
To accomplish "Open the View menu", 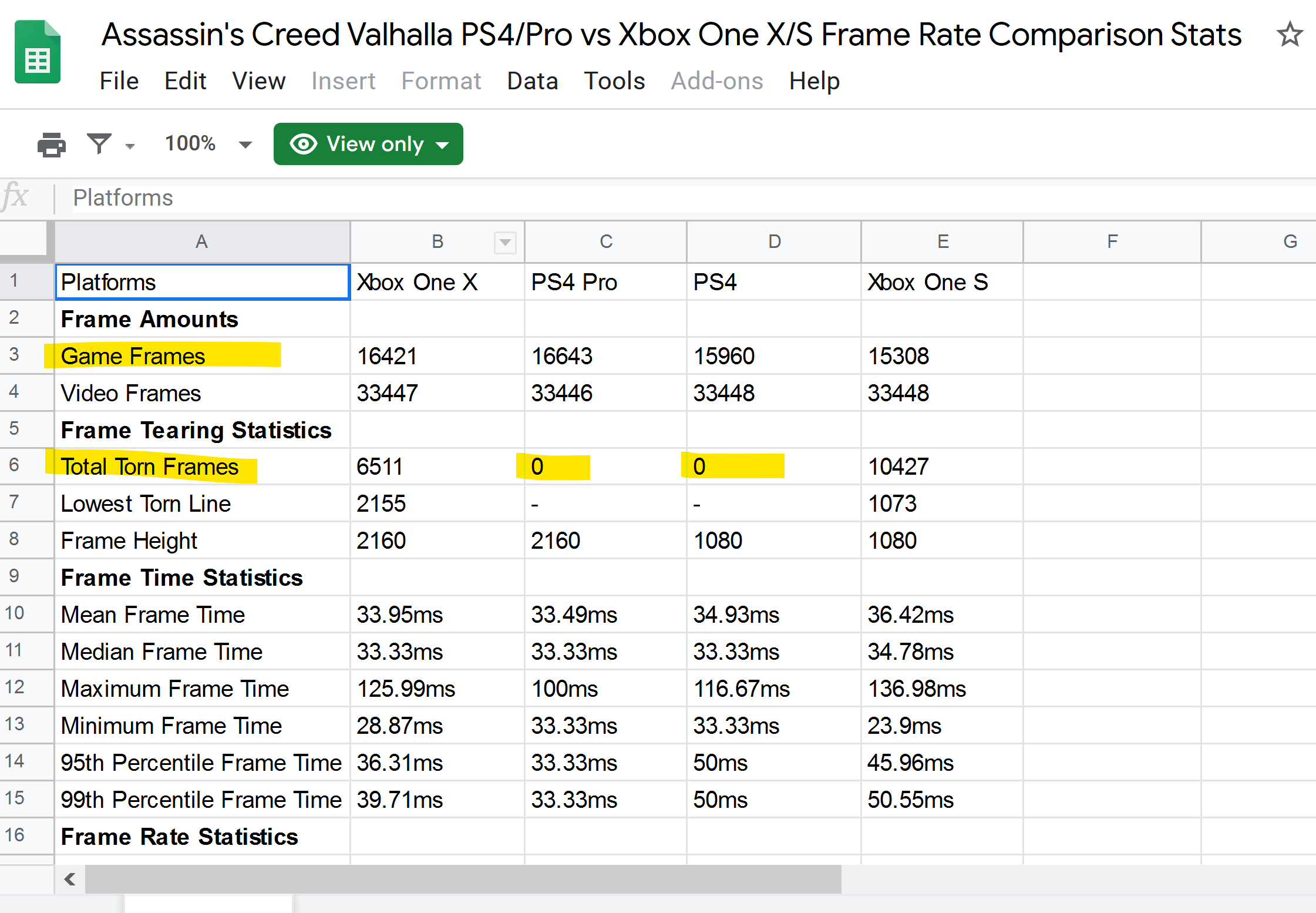I will pyautogui.click(x=258, y=81).
